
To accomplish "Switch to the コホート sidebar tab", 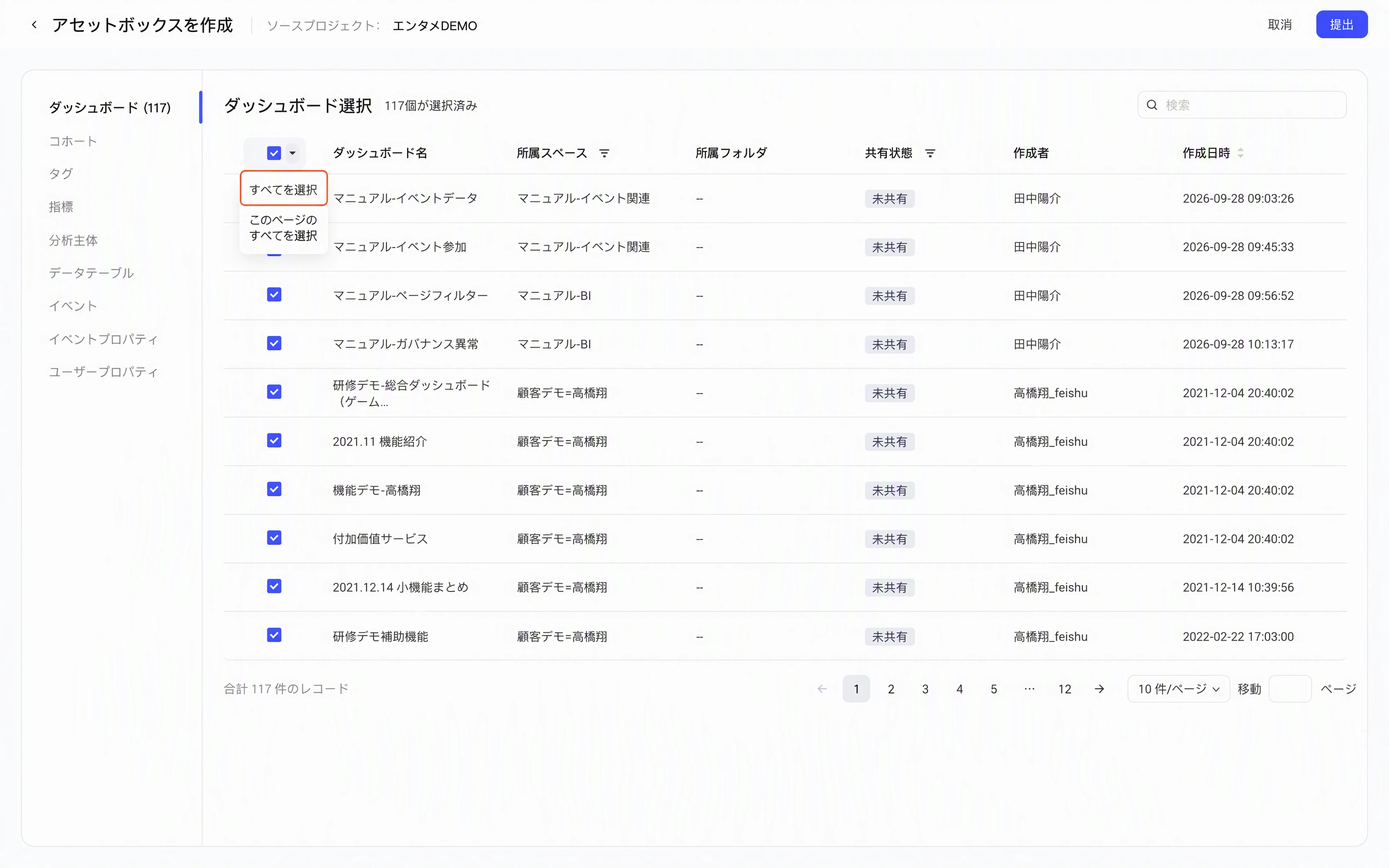I will coord(73,141).
